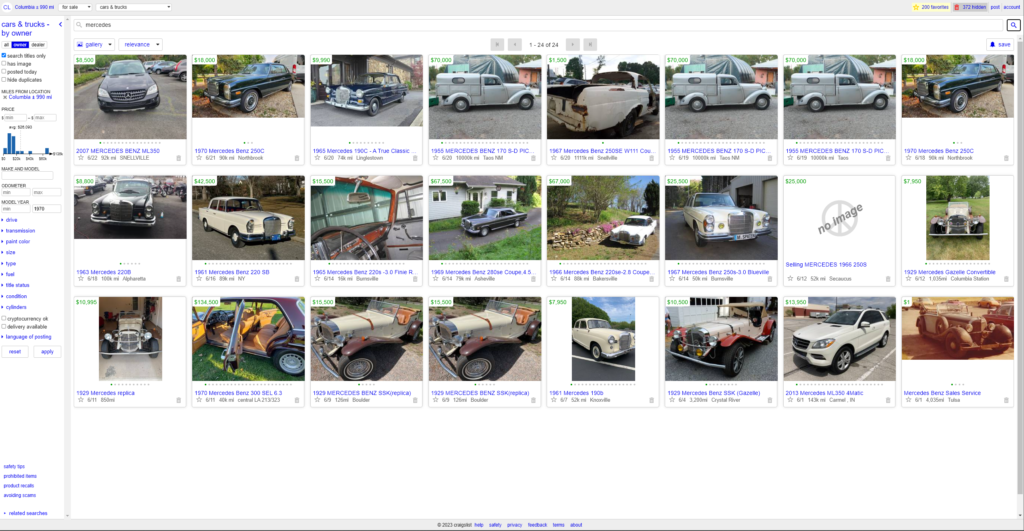Hide the 1967 Mercedes Benz 250s listing
This screenshot has height=531, width=1024.
coord(769,279)
